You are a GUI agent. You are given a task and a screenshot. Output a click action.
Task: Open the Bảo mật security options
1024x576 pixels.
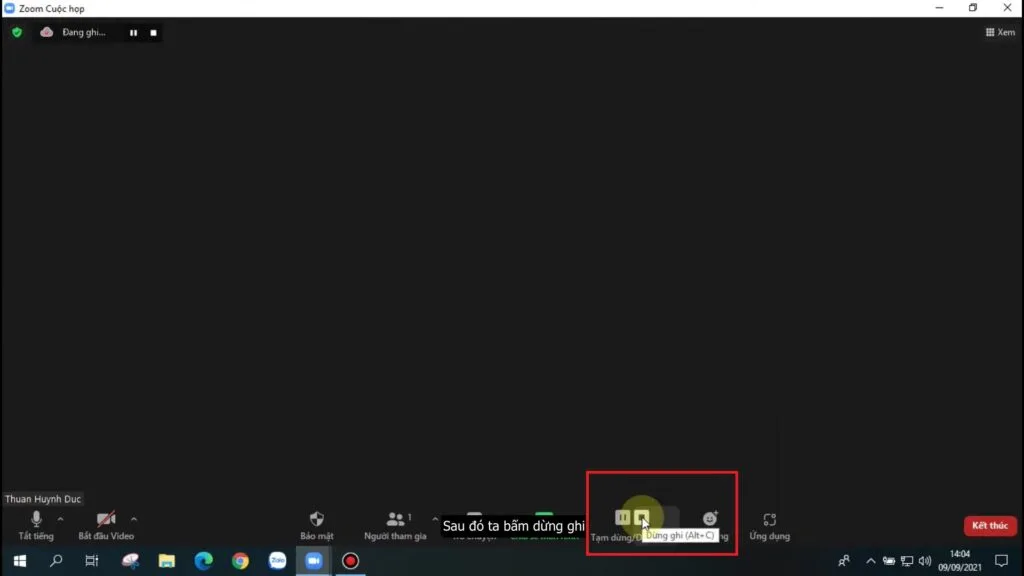(x=316, y=523)
